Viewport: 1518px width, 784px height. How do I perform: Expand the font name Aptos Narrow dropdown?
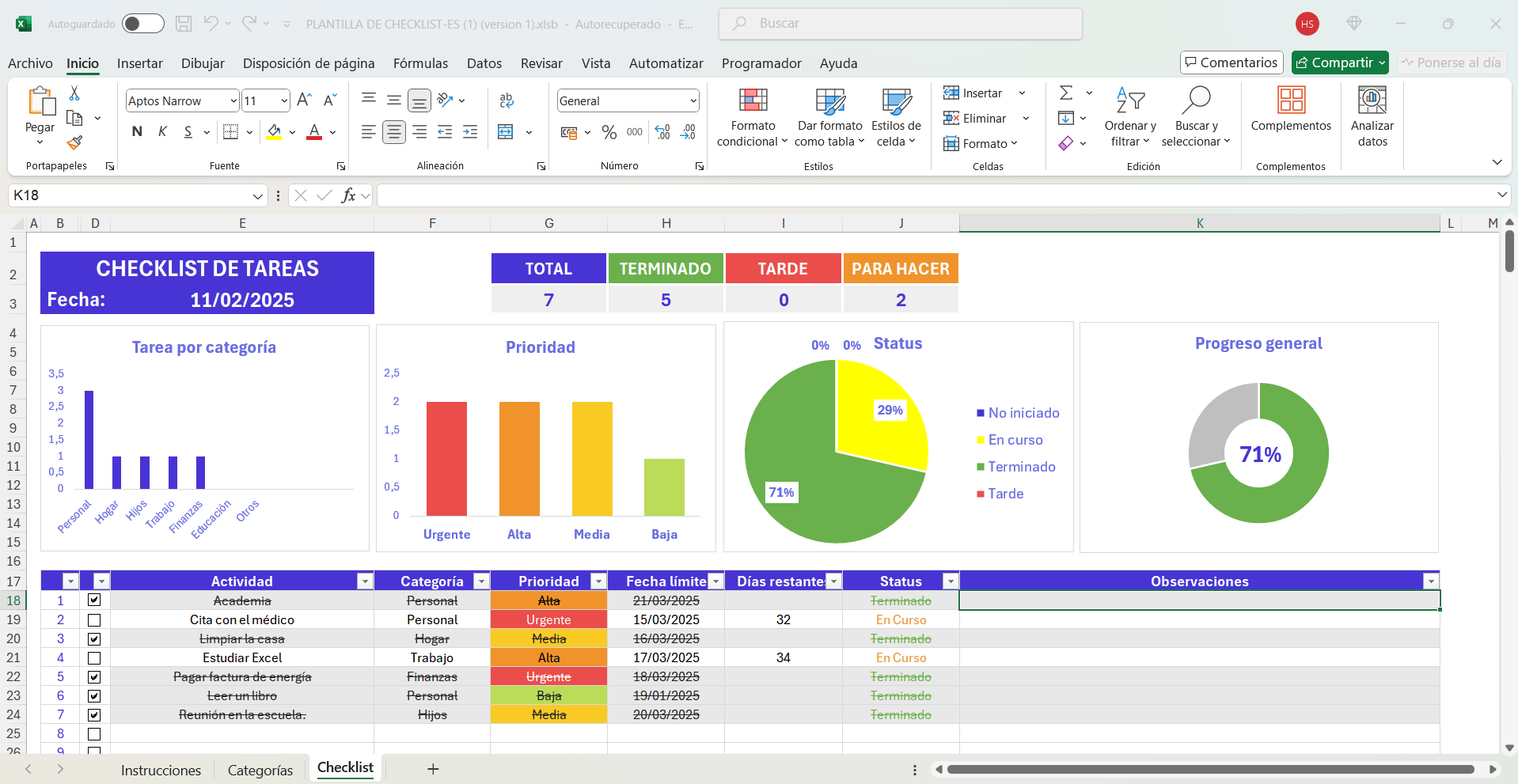233,101
